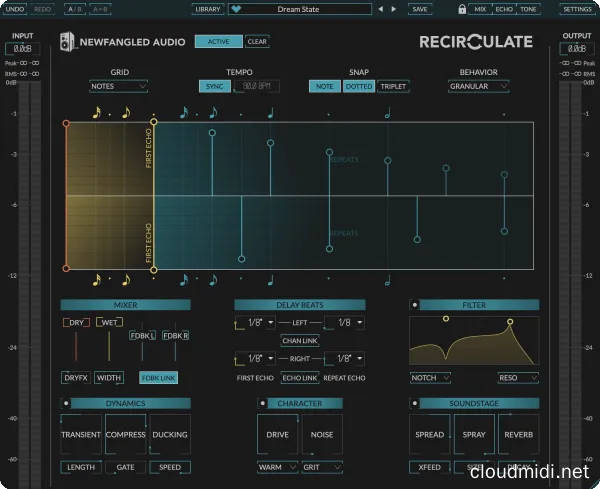Screen dimensions: 600x489
Task: Open the preset LIBRARY
Action: [x=207, y=9]
